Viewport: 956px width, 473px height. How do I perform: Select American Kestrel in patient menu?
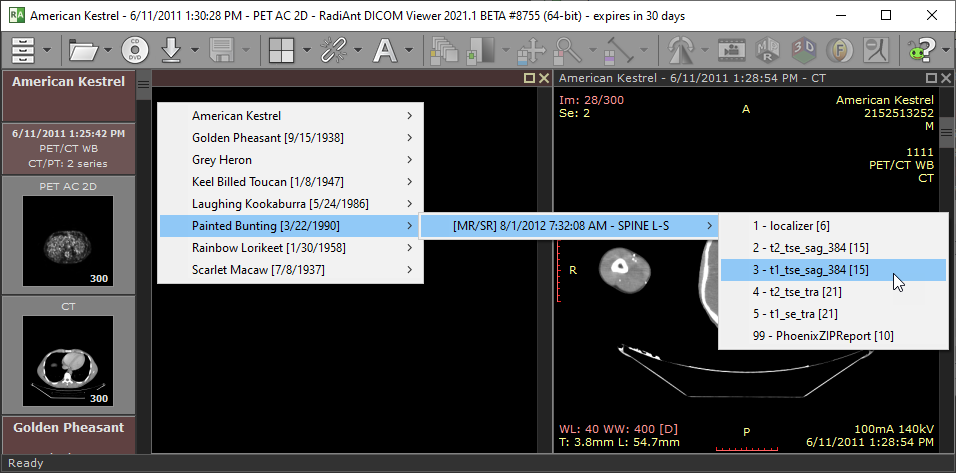pyautogui.click(x=290, y=116)
